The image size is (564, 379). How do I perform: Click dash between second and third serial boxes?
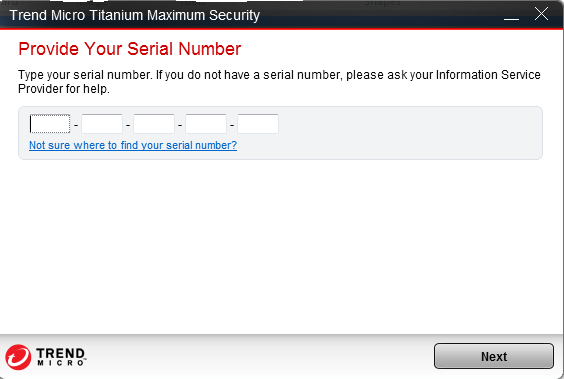coord(128,125)
